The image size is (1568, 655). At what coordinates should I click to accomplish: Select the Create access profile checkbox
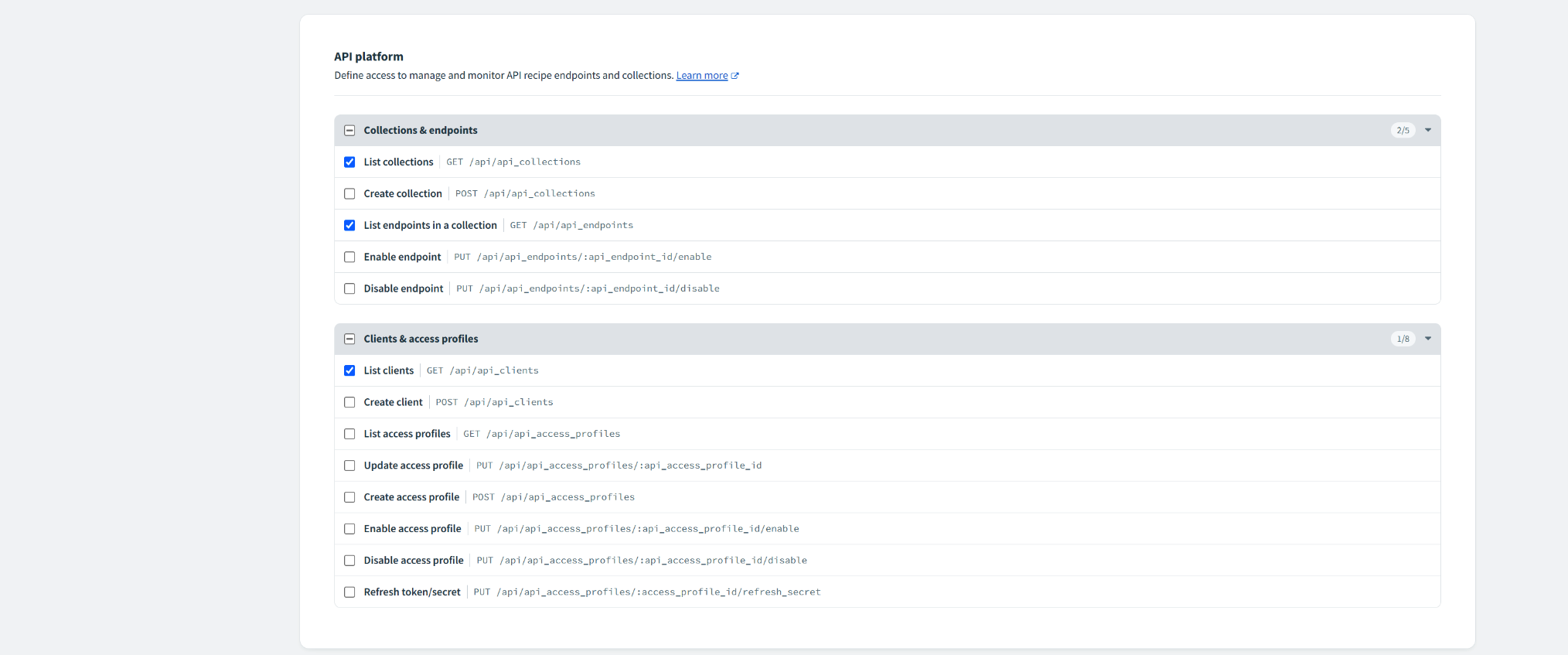349,497
